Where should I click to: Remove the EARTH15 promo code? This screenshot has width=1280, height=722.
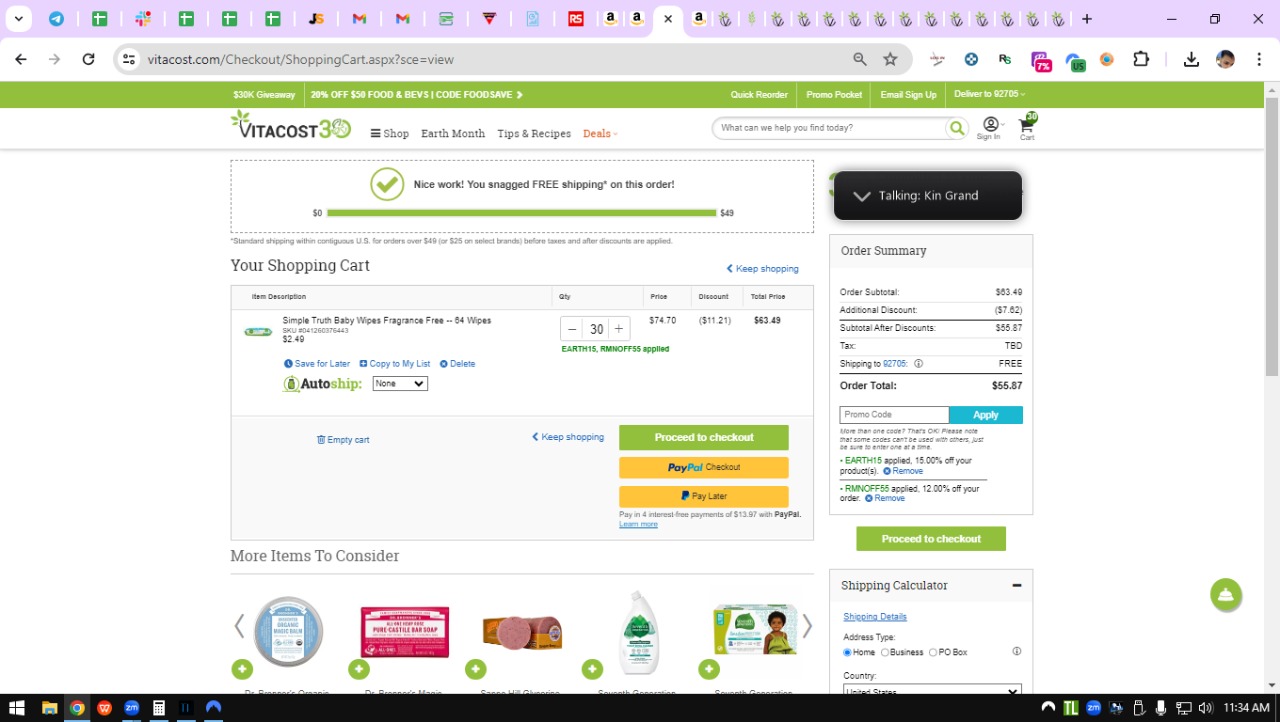pyautogui.click(x=903, y=471)
